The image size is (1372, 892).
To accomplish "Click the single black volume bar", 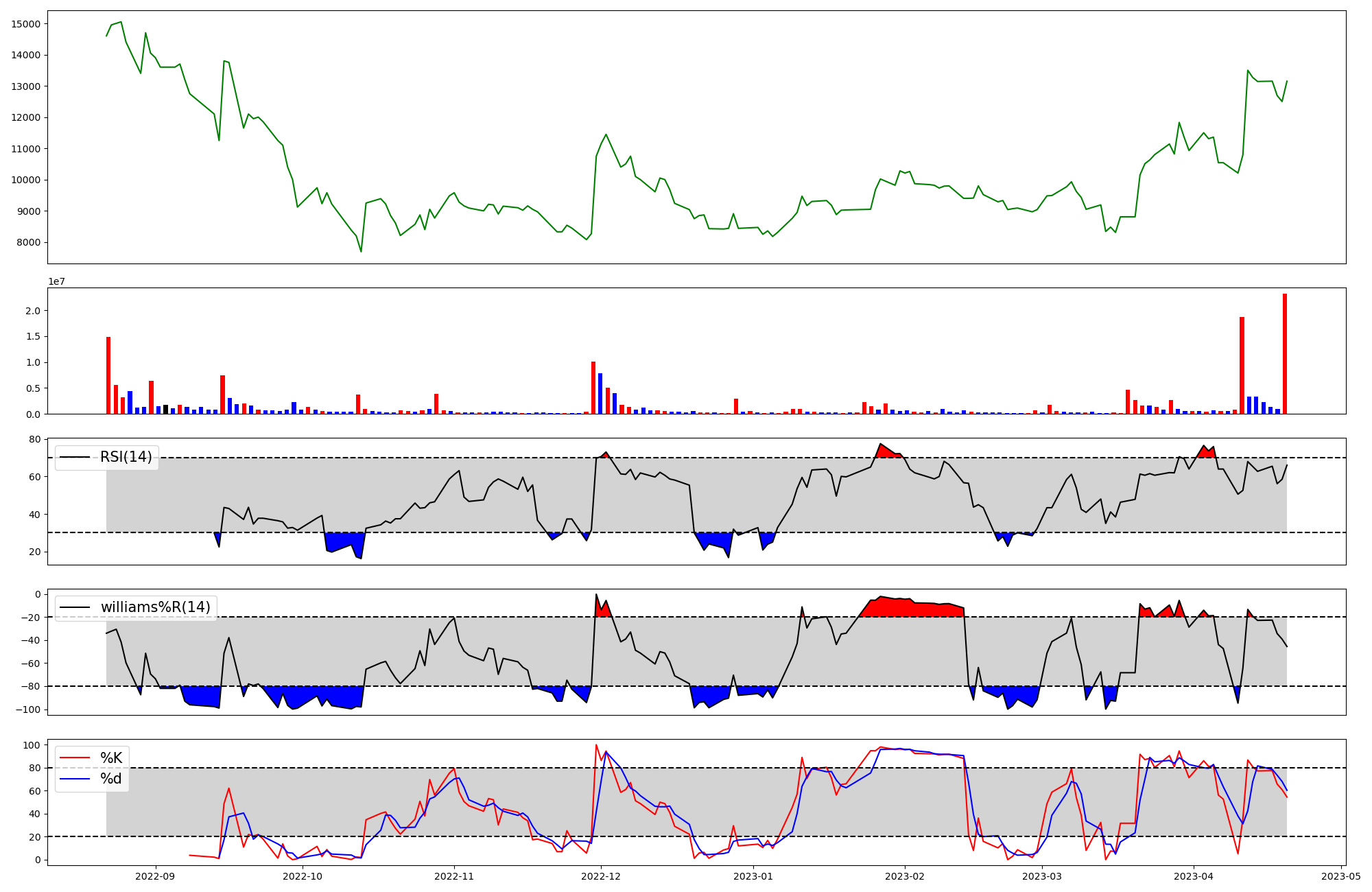I will pyautogui.click(x=165, y=410).
